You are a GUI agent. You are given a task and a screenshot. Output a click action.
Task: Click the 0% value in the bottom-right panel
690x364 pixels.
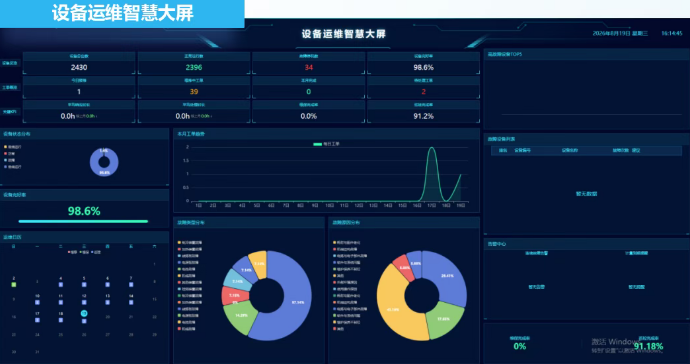(x=520, y=346)
